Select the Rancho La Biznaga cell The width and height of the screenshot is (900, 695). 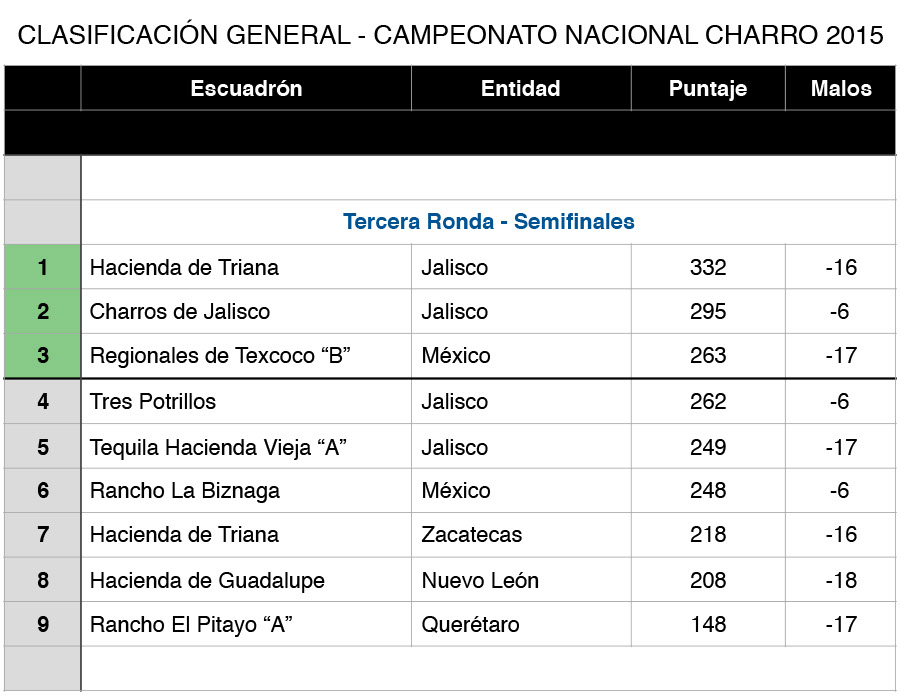[x=185, y=490]
